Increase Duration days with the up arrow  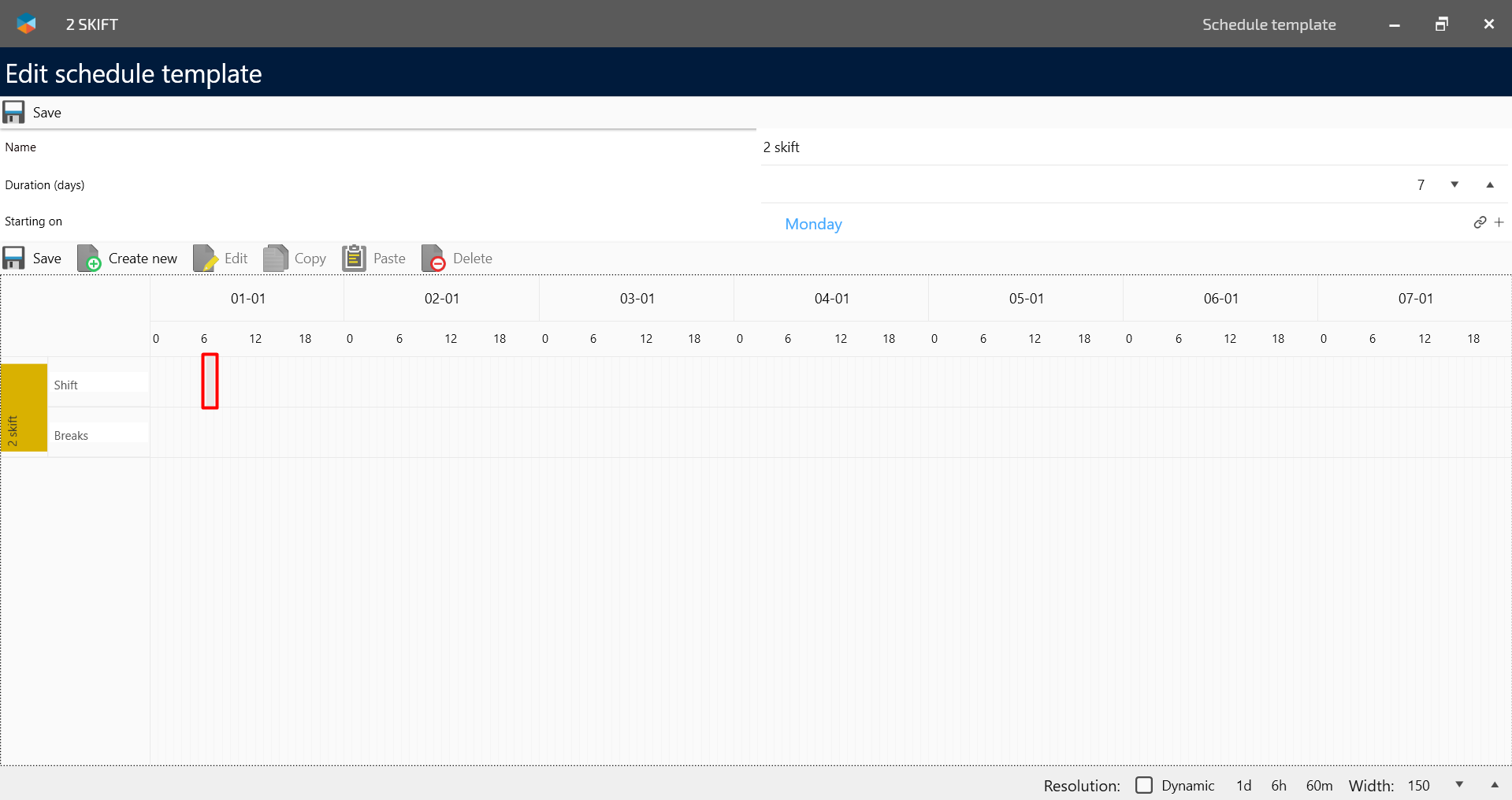click(x=1490, y=184)
